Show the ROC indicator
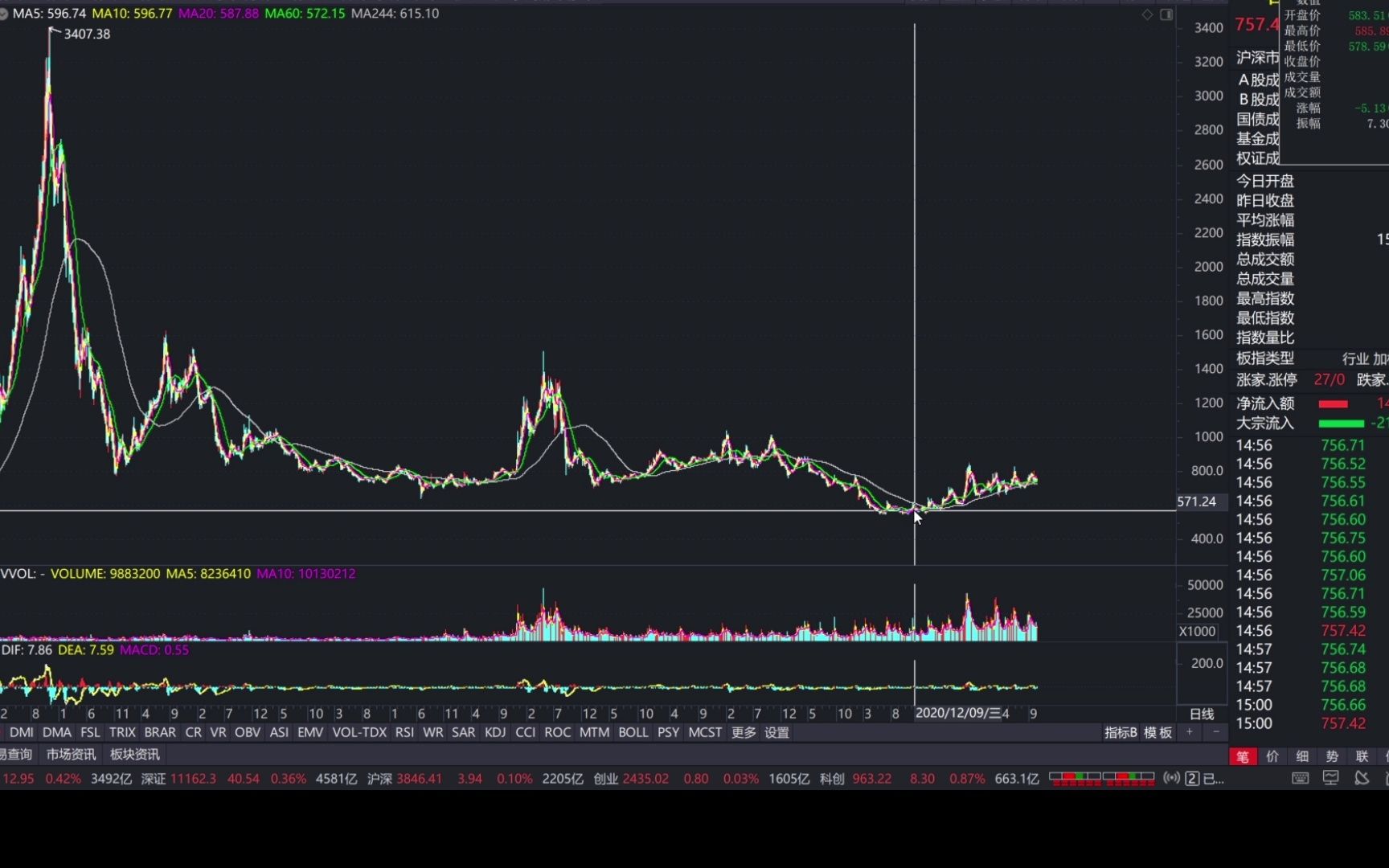Image resolution: width=1389 pixels, height=868 pixels. coord(557,732)
